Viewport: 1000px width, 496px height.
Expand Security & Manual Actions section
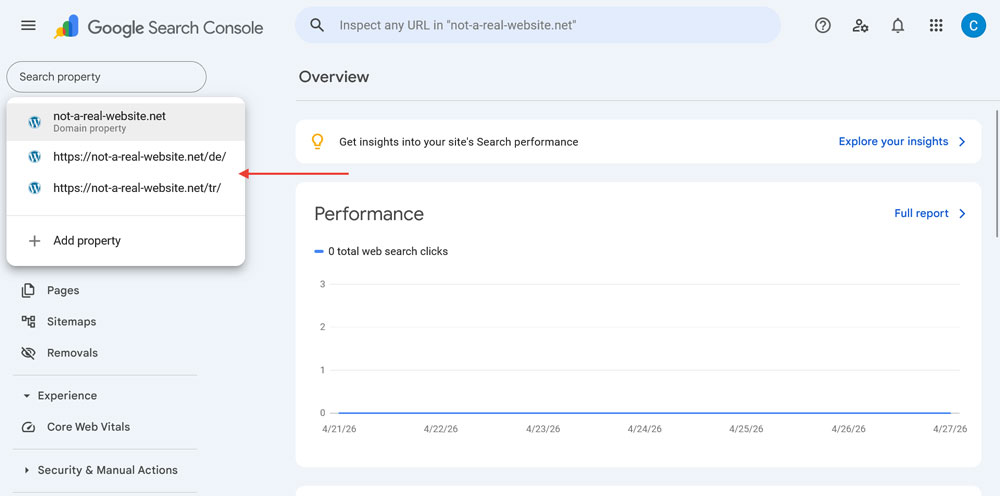[27, 470]
